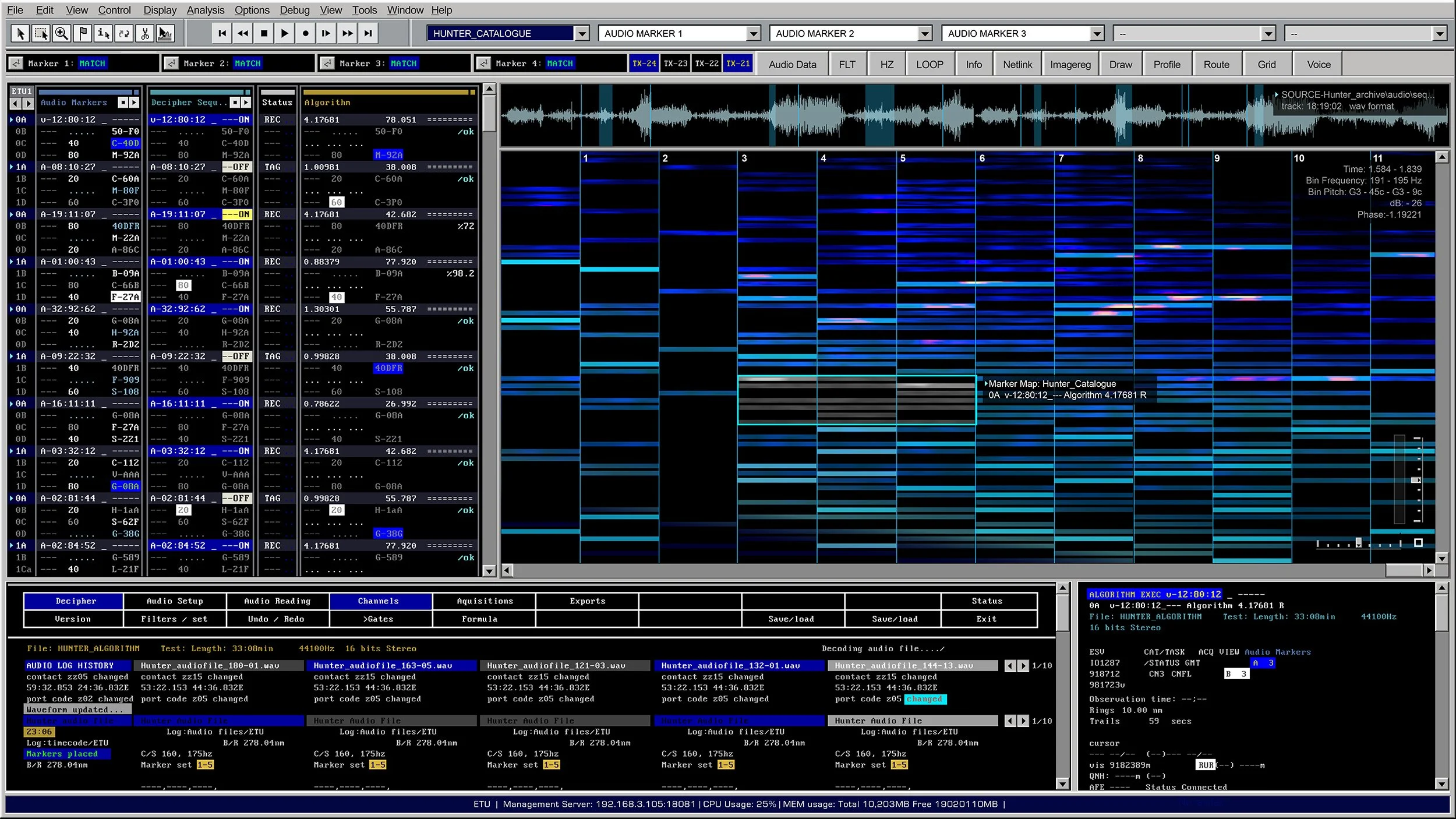The width and height of the screenshot is (1456, 819).
Task: Select the zoom magnifier tool
Action: 62,33
